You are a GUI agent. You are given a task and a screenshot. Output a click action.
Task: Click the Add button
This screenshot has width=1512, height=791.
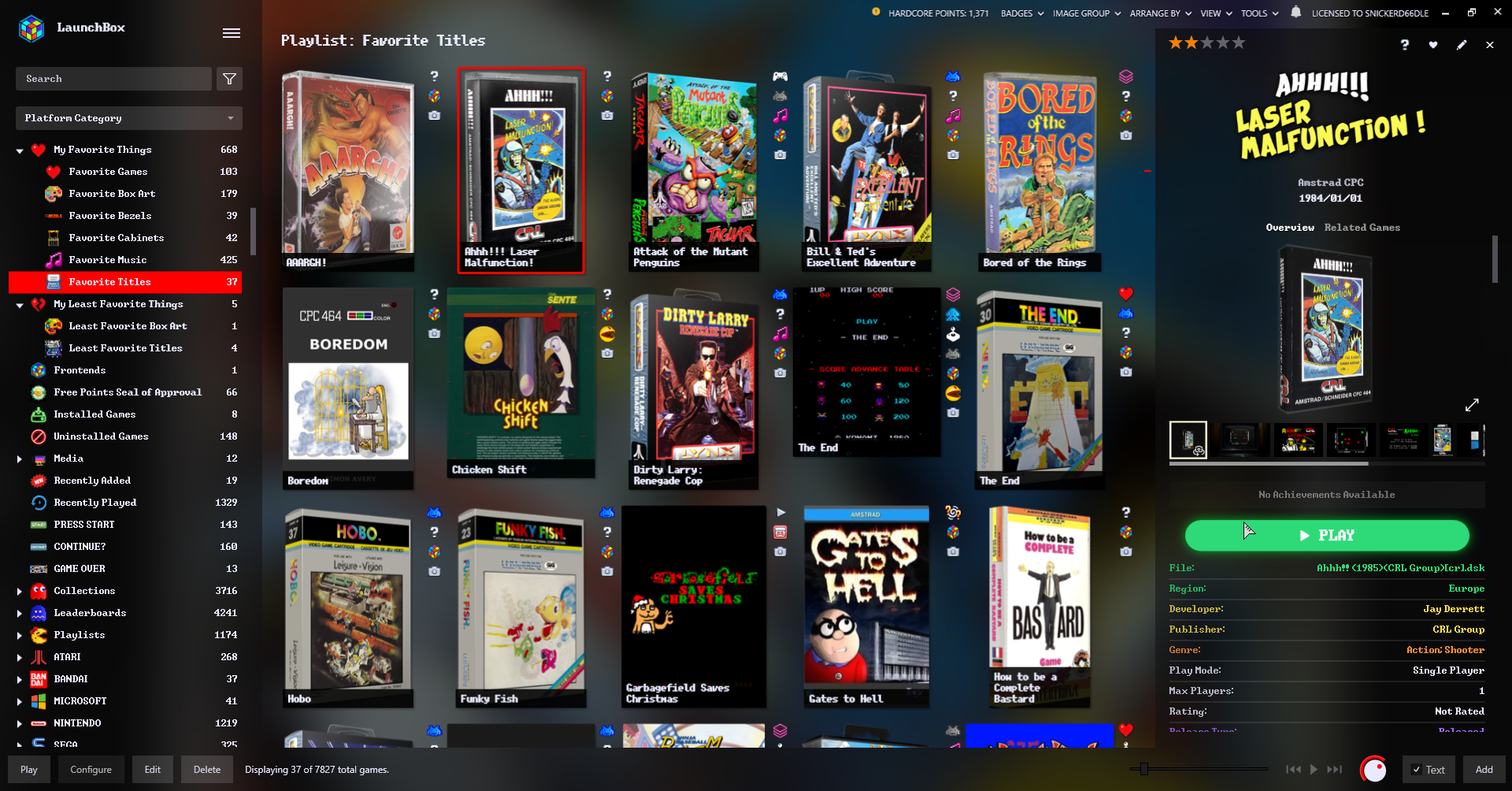click(x=1484, y=770)
